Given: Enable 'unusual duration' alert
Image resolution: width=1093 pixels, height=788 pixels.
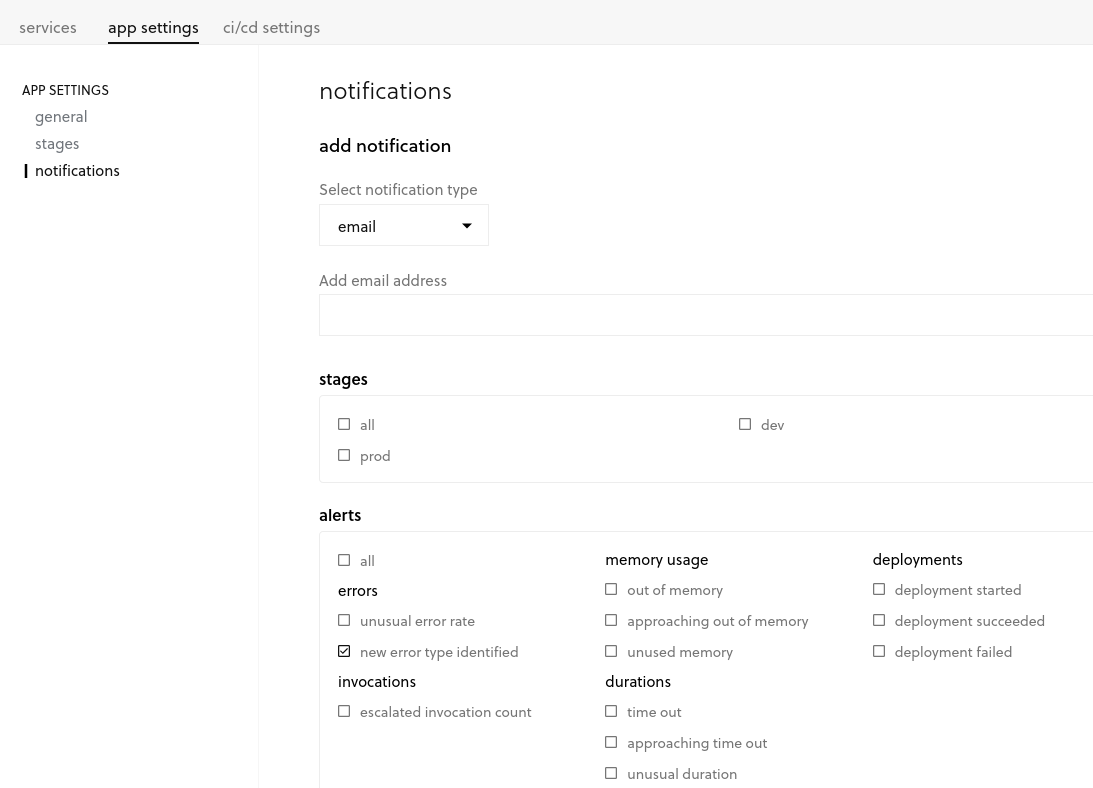Looking at the screenshot, I should (x=611, y=772).
